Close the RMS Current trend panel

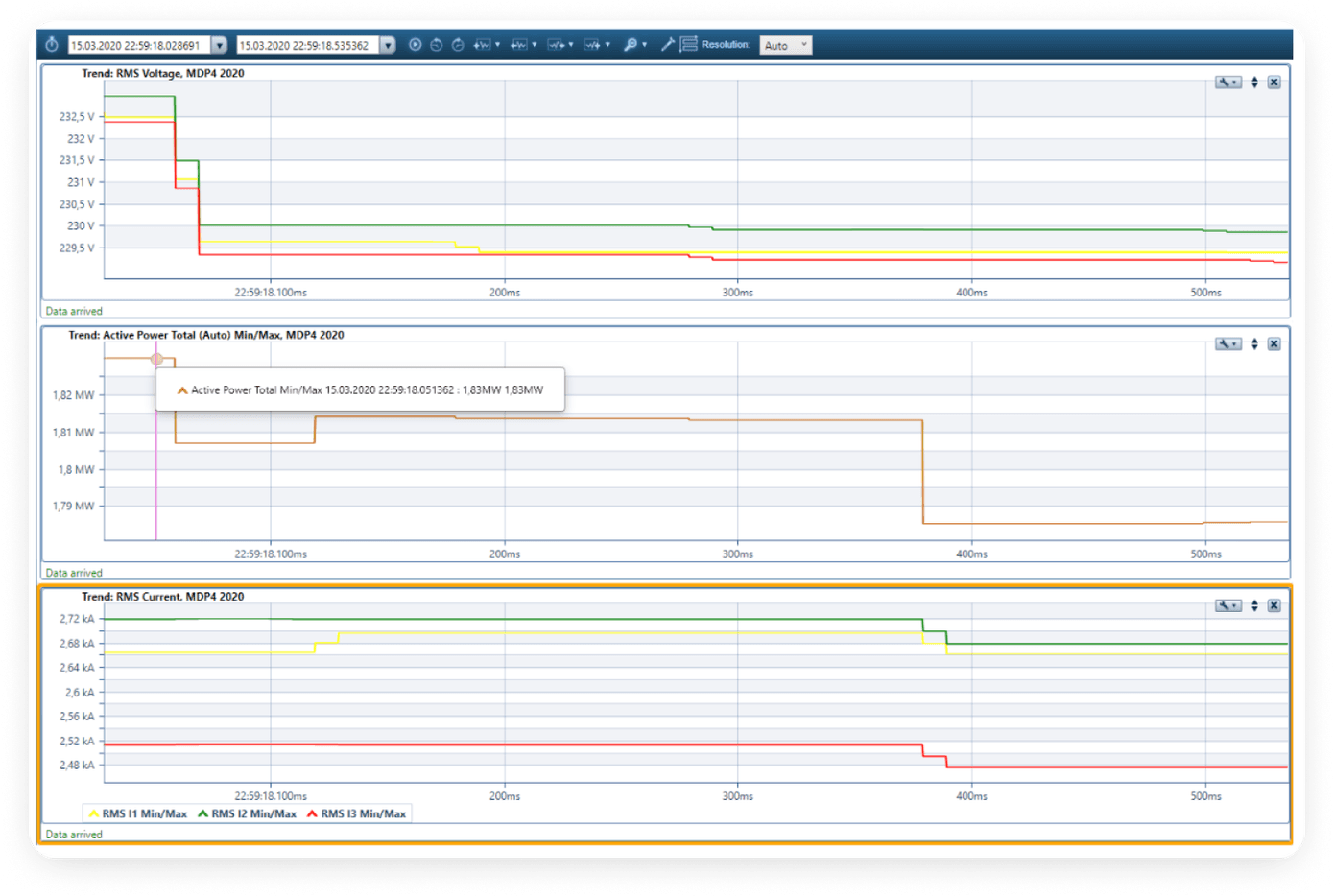(1274, 605)
